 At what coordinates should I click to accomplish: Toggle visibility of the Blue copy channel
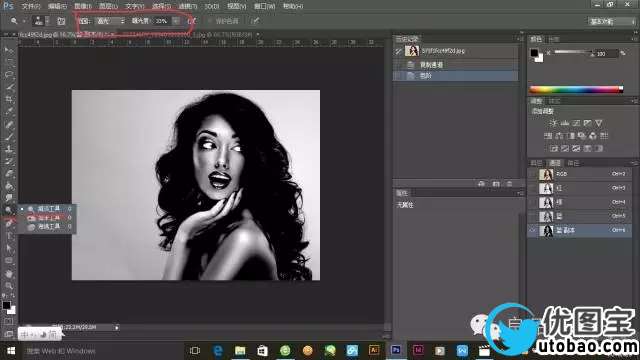533,230
